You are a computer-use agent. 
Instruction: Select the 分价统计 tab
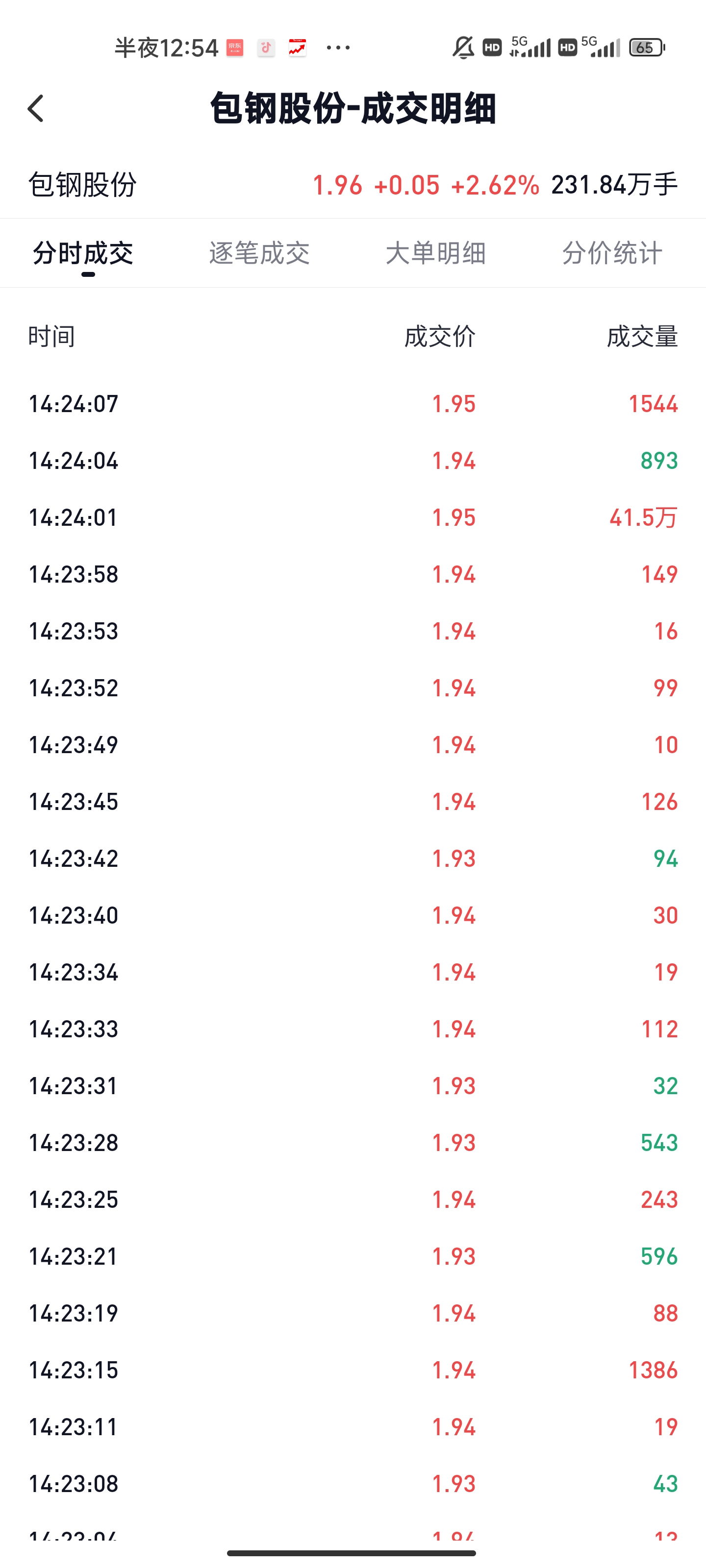point(611,253)
